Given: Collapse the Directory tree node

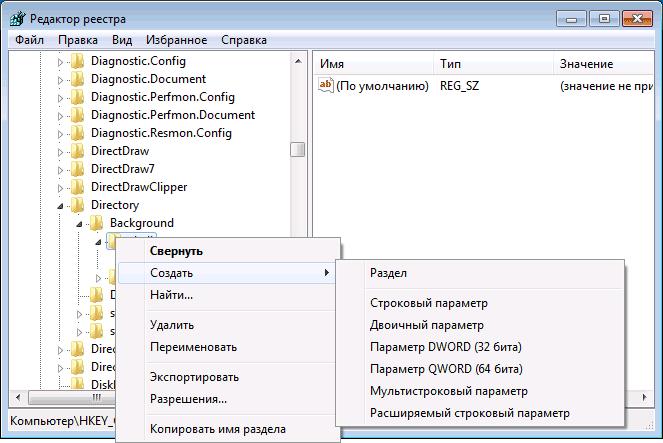Looking at the screenshot, I should point(60,206).
